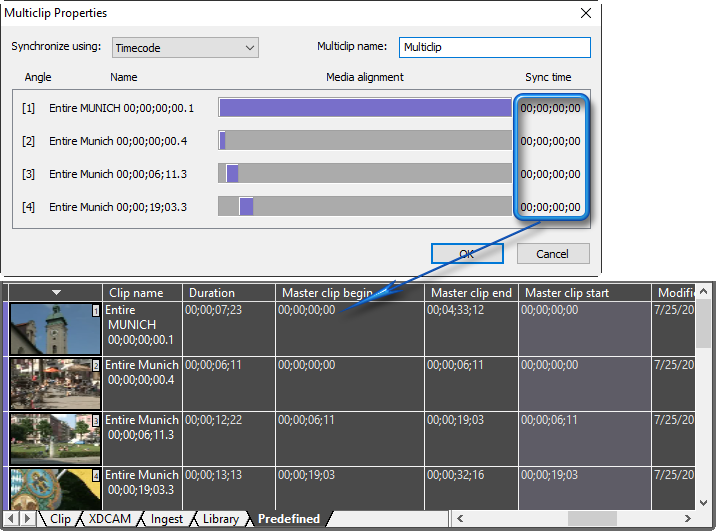Open the Library tab
The height and width of the screenshot is (532, 716).
click(220, 519)
